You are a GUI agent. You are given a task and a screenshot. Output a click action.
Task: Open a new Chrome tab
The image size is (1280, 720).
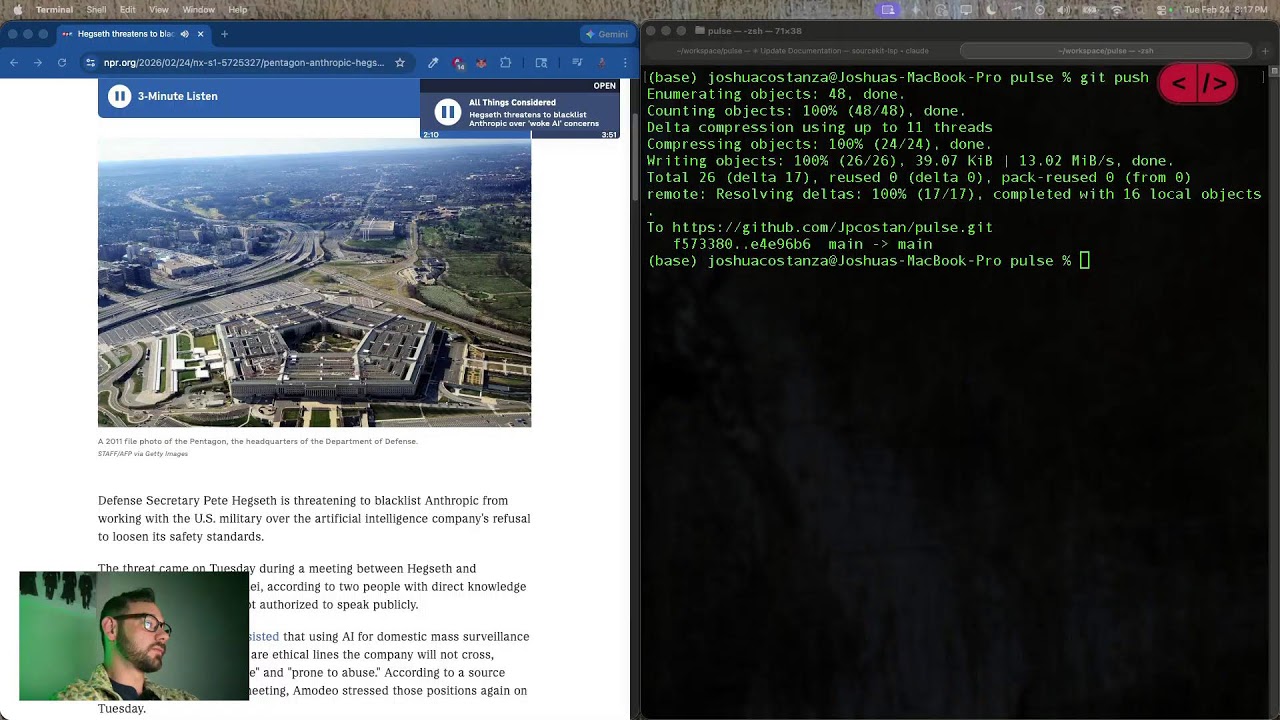[x=224, y=34]
